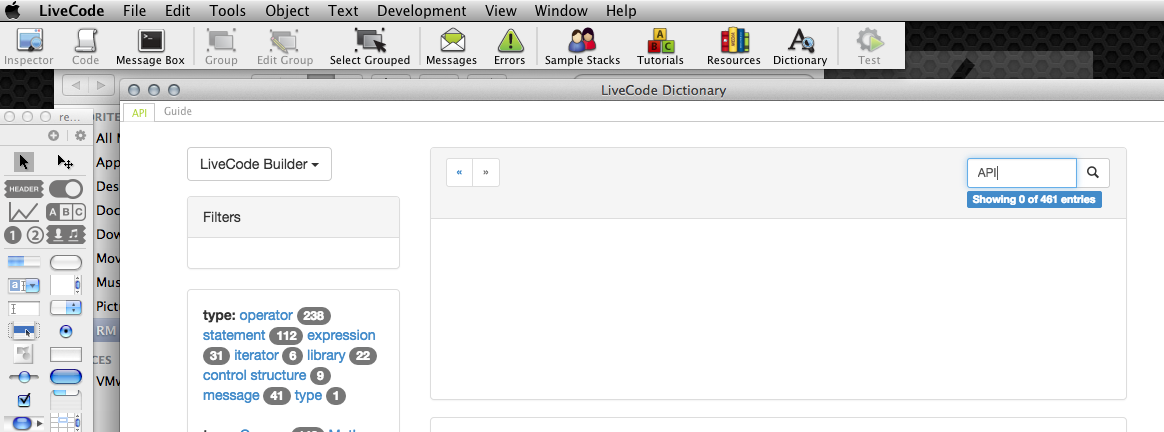Switch to the Guide tab

pyautogui.click(x=178, y=112)
